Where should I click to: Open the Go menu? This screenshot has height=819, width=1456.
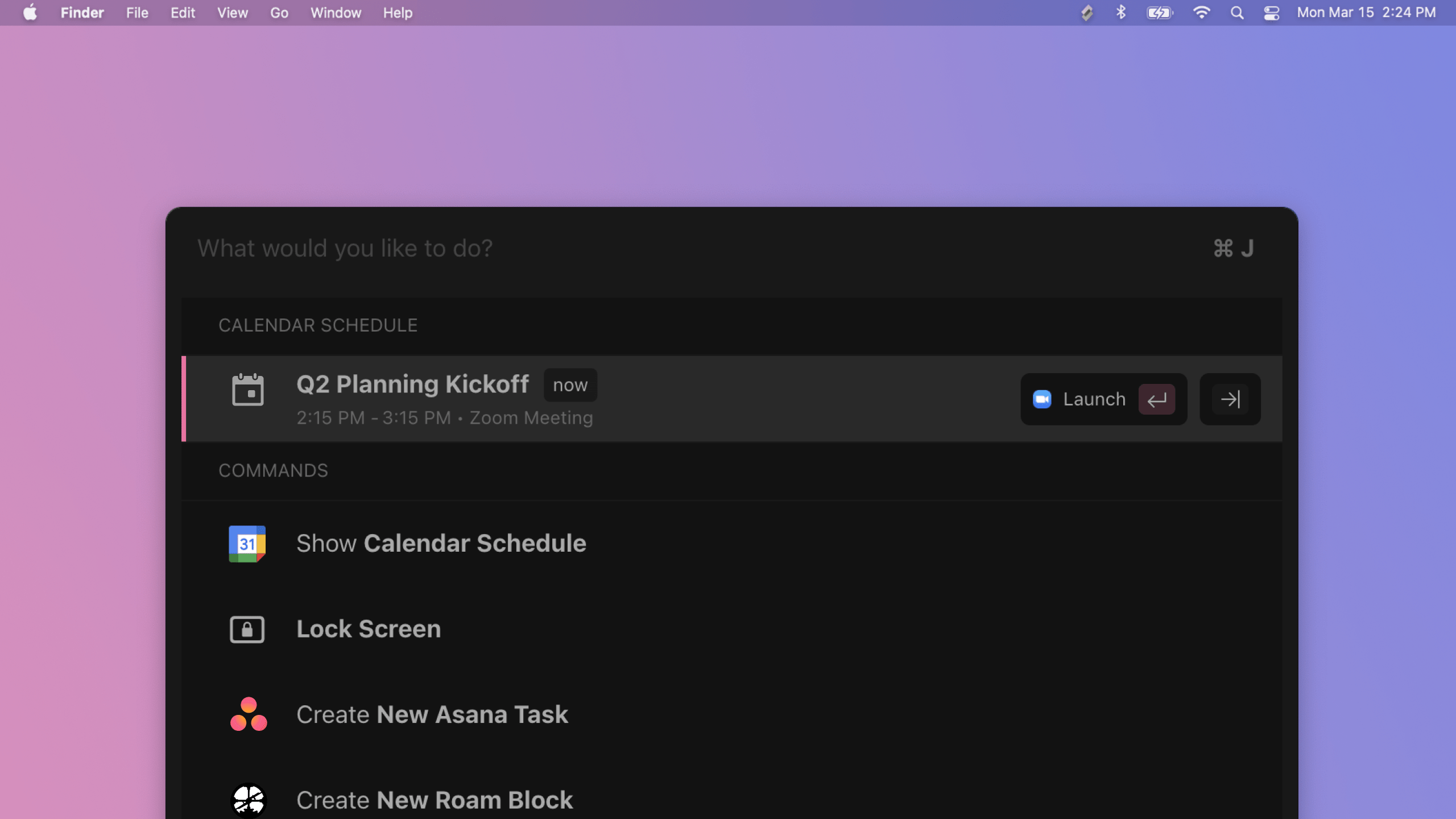[x=279, y=12]
